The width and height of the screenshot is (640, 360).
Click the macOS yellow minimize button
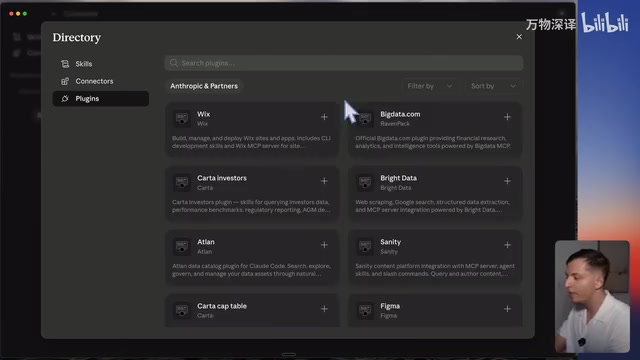tap(18, 14)
